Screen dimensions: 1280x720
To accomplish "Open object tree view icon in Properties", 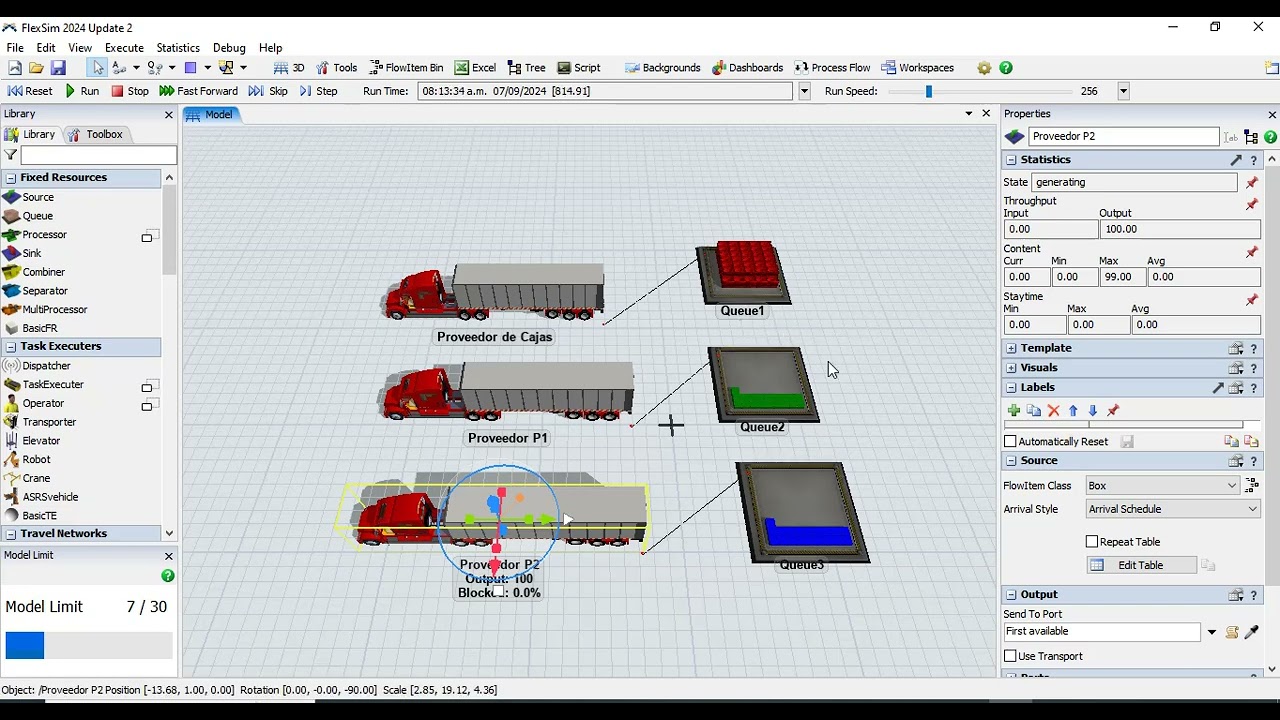I will [x=1251, y=137].
